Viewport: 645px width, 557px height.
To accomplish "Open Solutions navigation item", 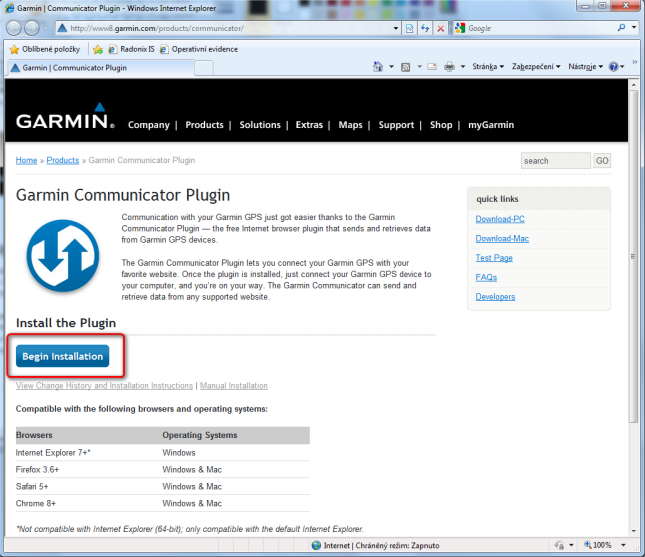I will pos(260,125).
